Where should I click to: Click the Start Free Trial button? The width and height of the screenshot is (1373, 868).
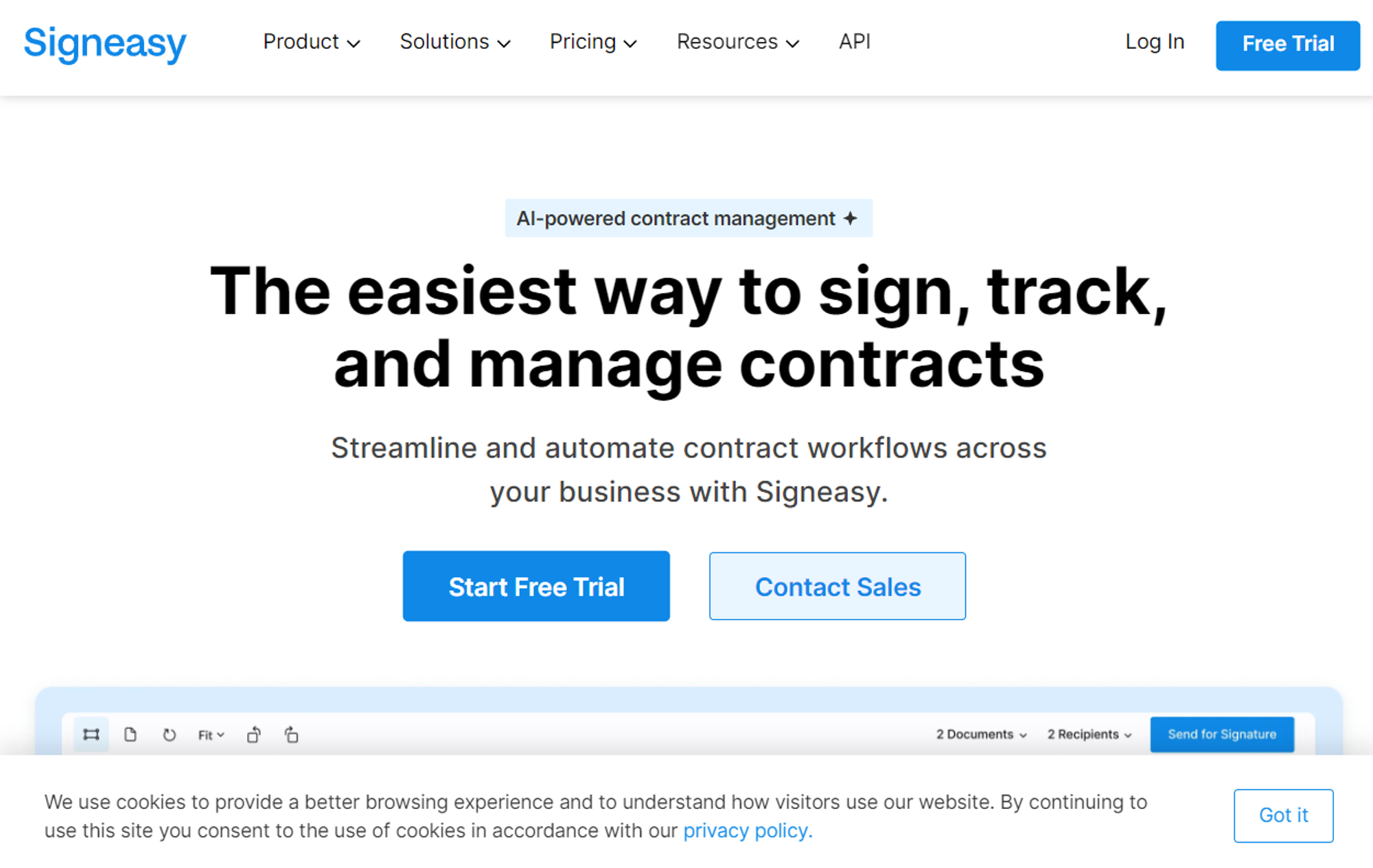coord(537,585)
